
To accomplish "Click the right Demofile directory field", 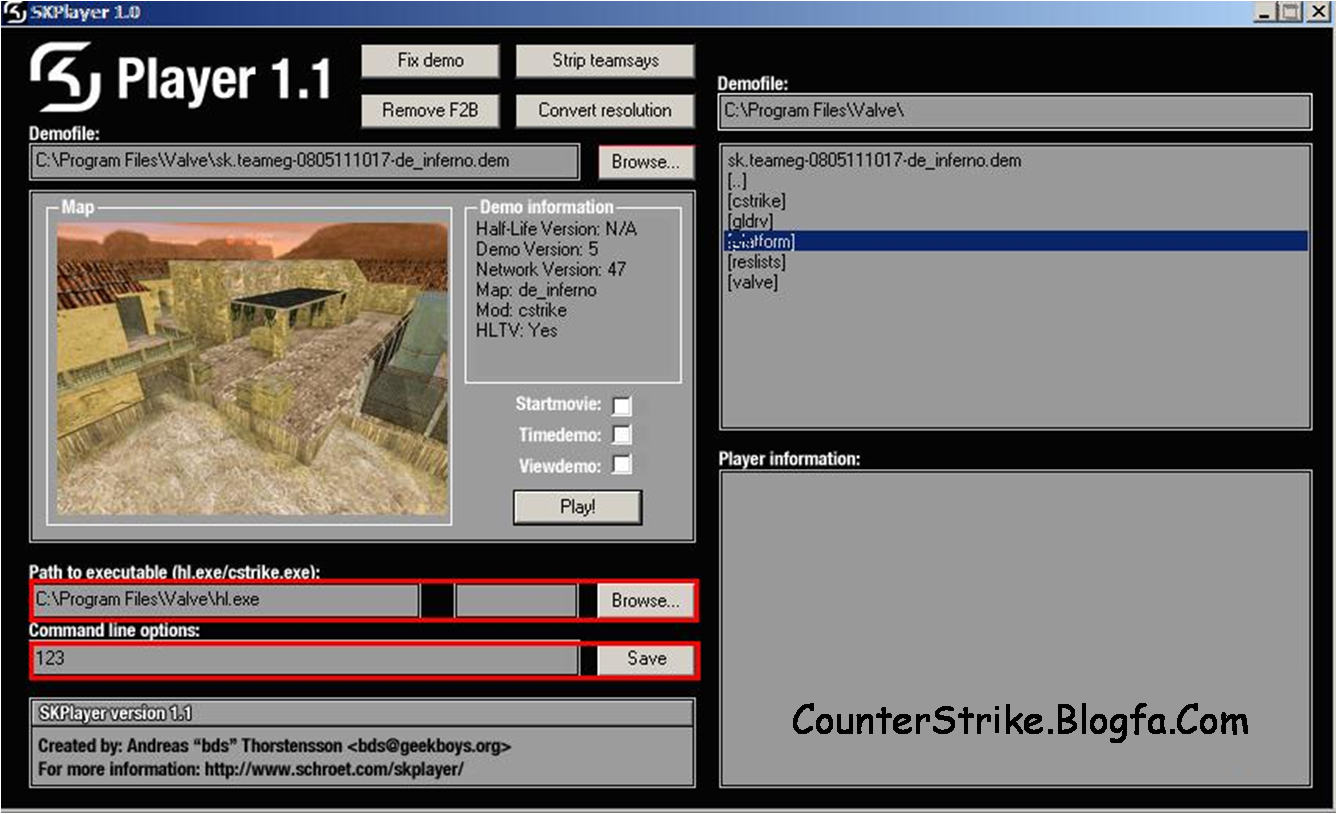I will pos(1014,111).
